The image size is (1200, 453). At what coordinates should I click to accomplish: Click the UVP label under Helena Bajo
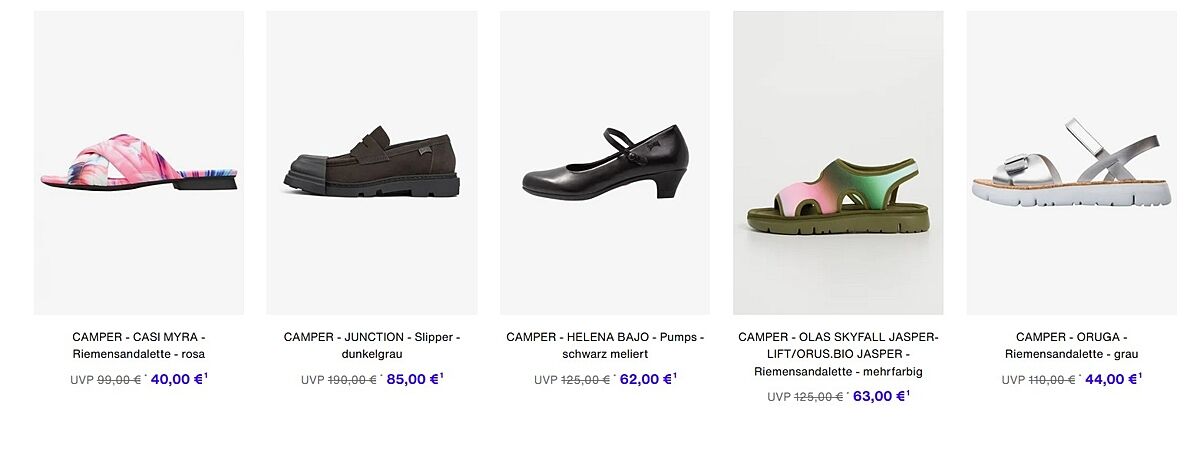pos(545,380)
